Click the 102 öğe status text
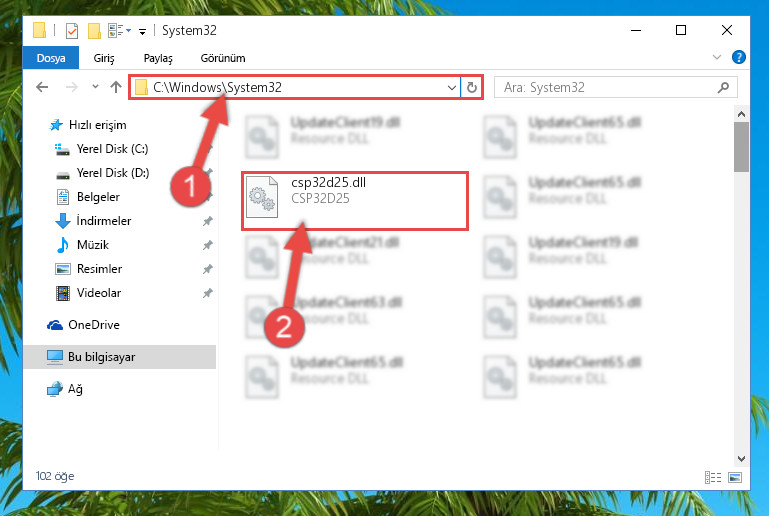Viewport: 769px width, 516px height. (55, 476)
